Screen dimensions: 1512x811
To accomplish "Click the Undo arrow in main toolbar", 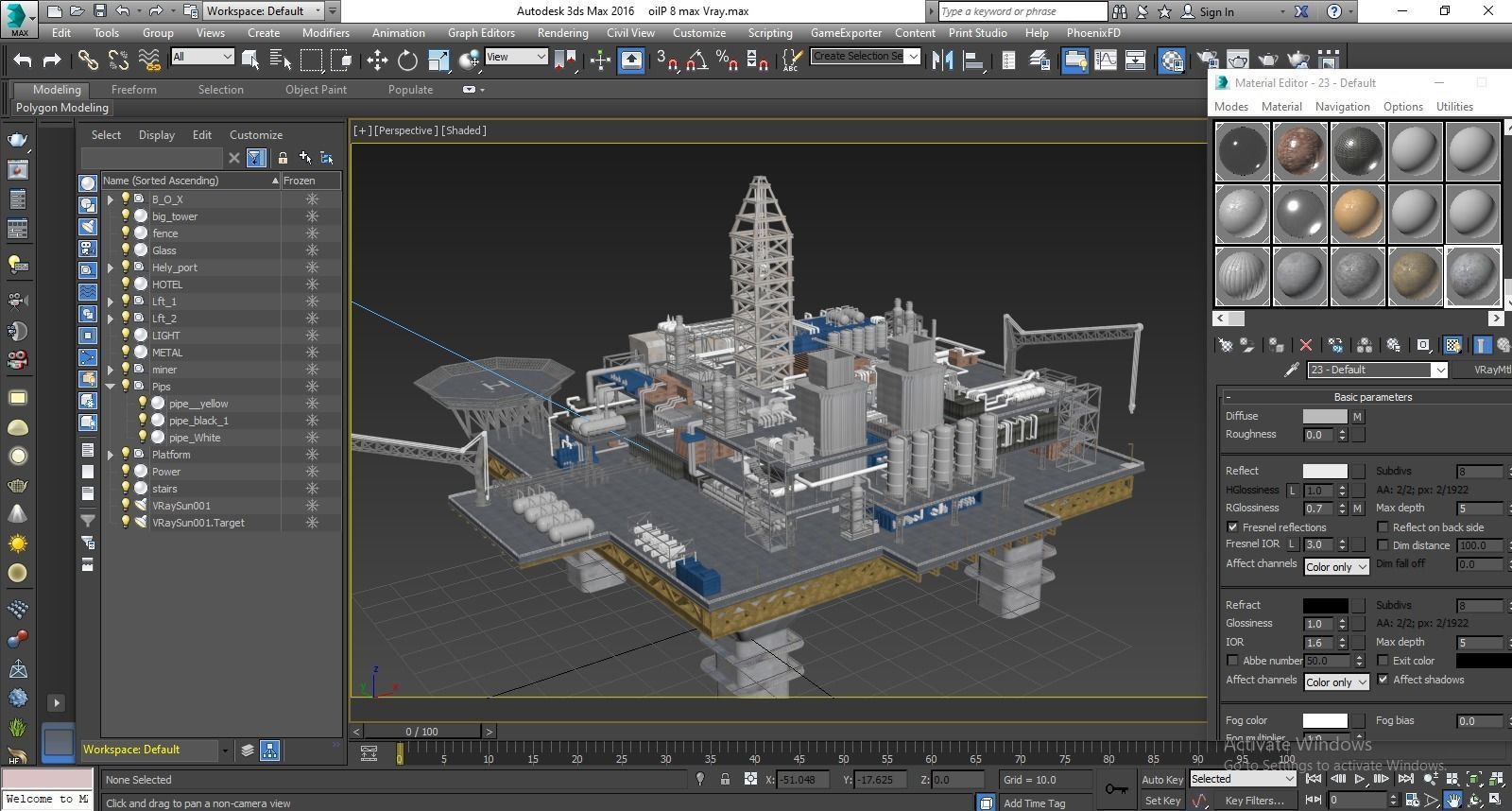I will tap(23, 60).
